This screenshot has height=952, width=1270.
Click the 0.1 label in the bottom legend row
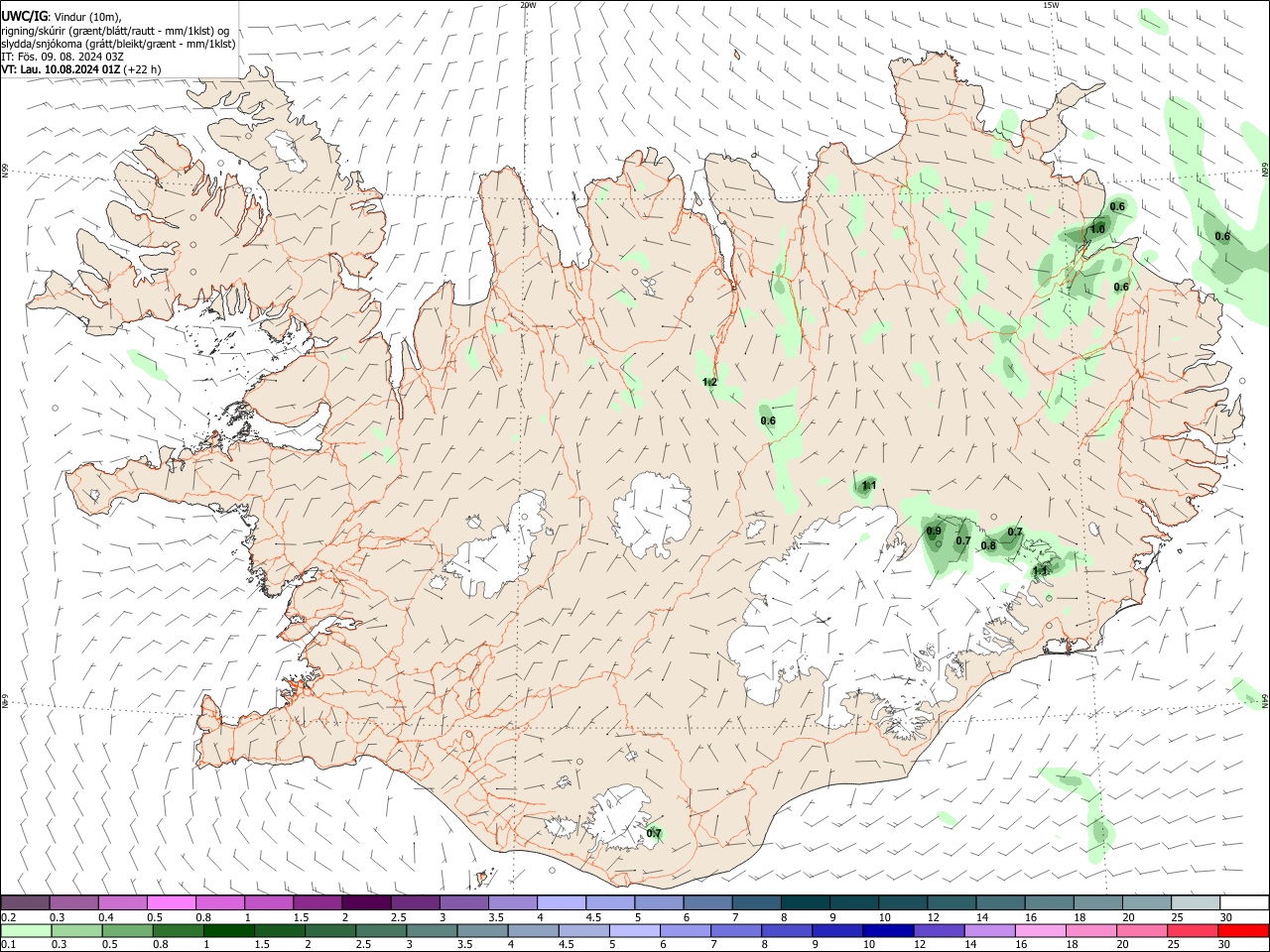8,944
